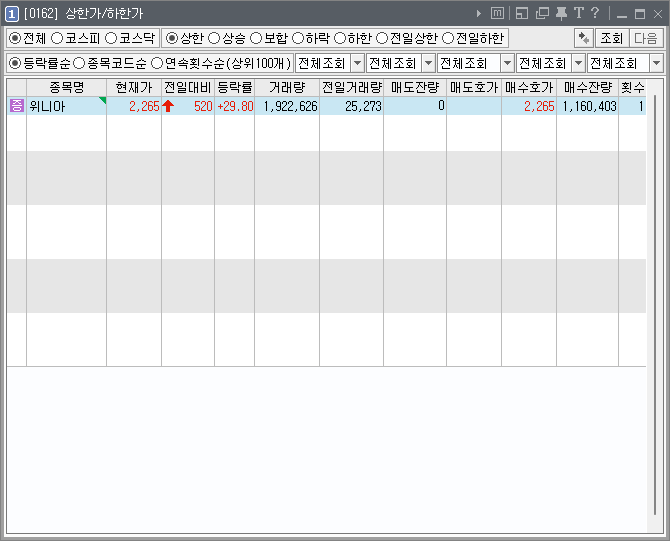This screenshot has height=541, width=670.
Task: Click the 전일대비 column header
Action: [188, 88]
